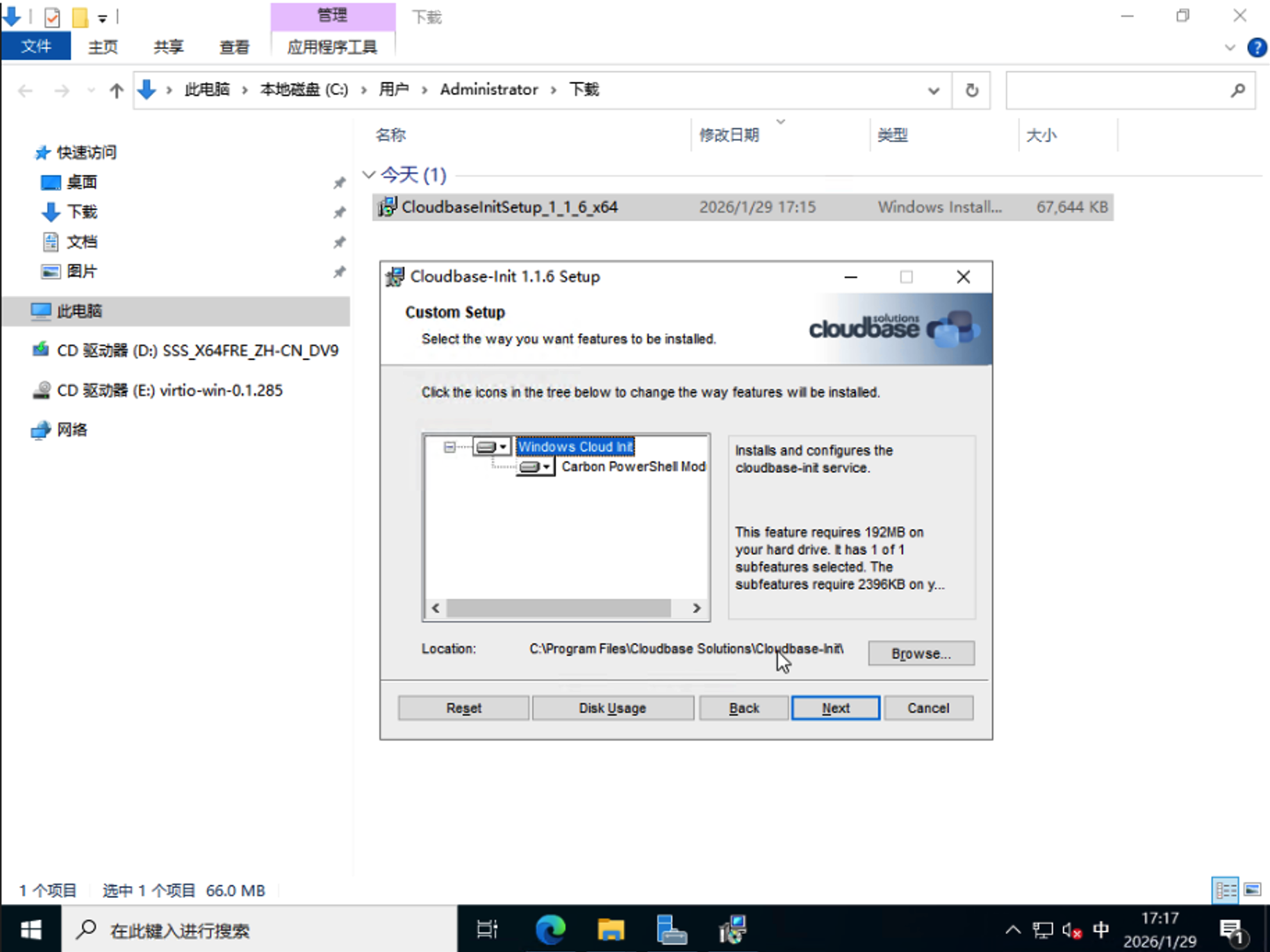Image resolution: width=1270 pixels, height=952 pixels.
Task: Open 桌面 in the navigation pane
Action: coord(81,182)
